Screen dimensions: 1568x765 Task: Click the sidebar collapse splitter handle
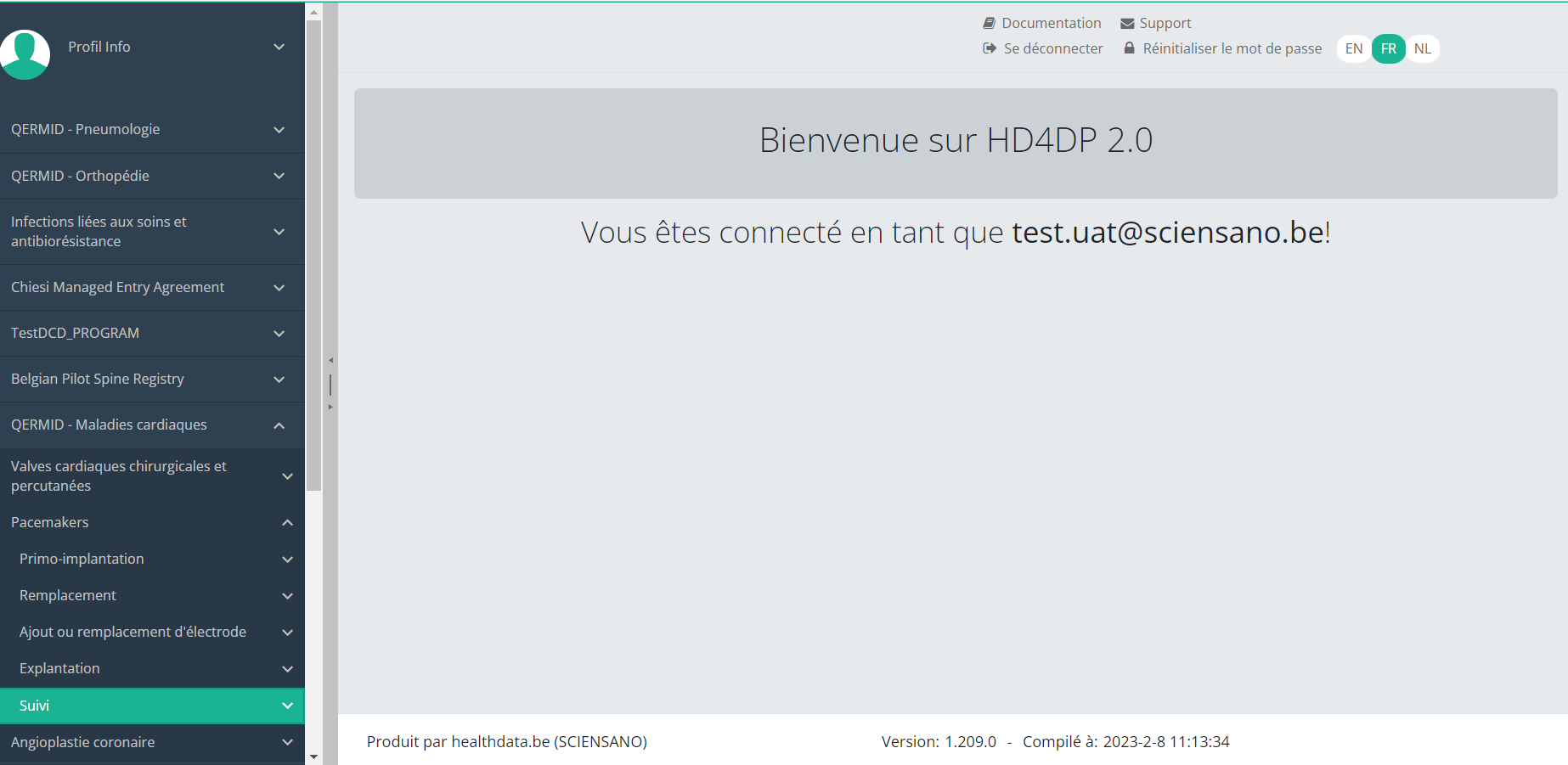(330, 384)
